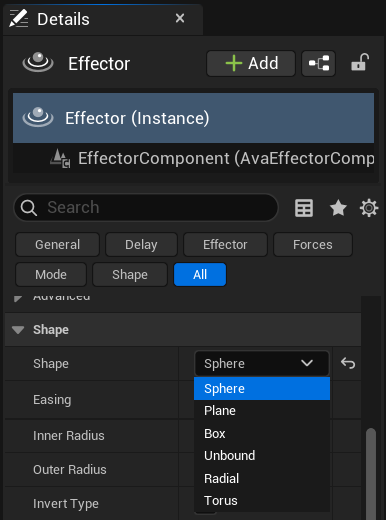Click the Add component button
Screen dimensions: 386x520
pos(251,63)
